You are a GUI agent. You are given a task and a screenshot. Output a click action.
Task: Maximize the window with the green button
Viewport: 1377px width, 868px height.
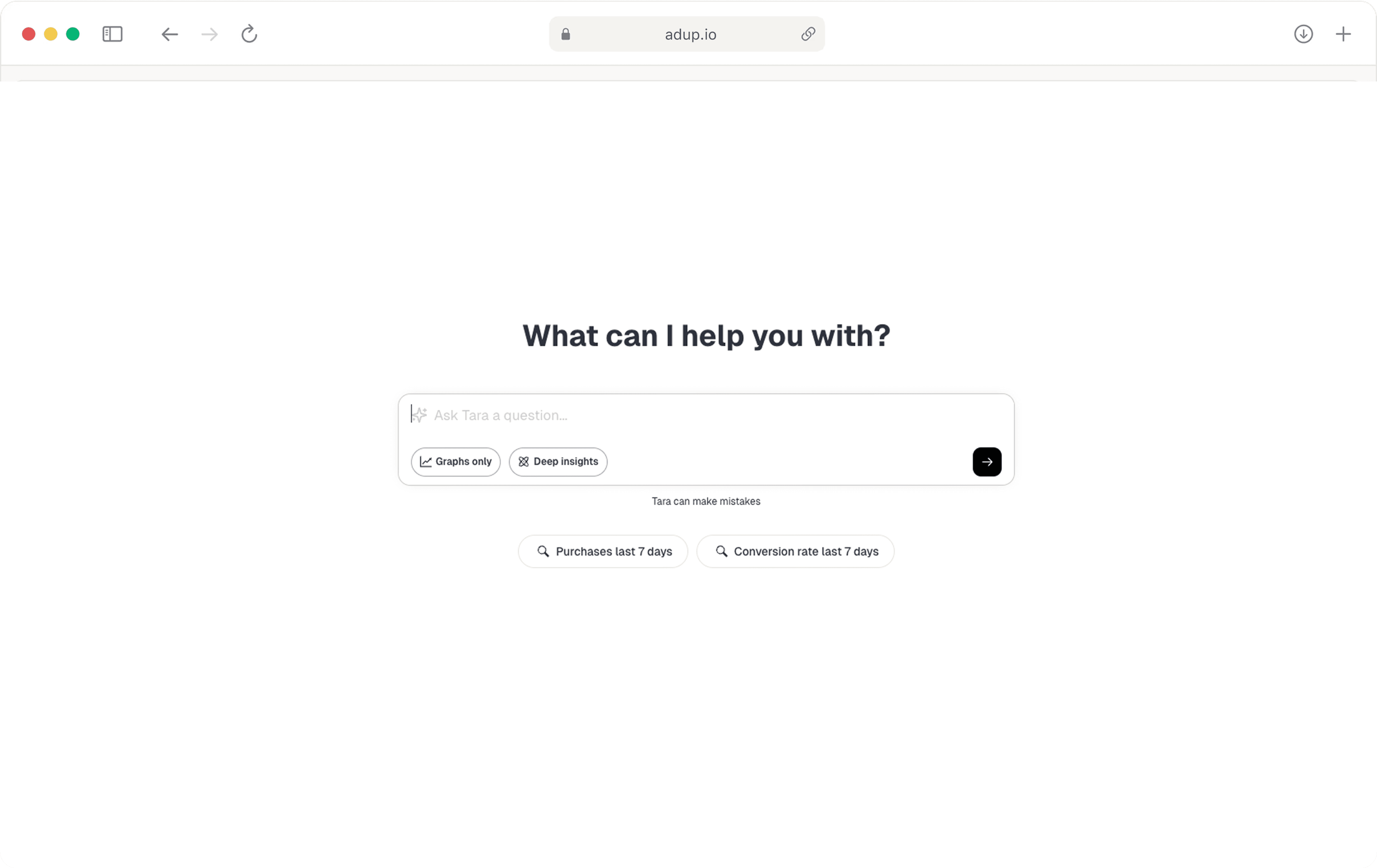tap(73, 34)
